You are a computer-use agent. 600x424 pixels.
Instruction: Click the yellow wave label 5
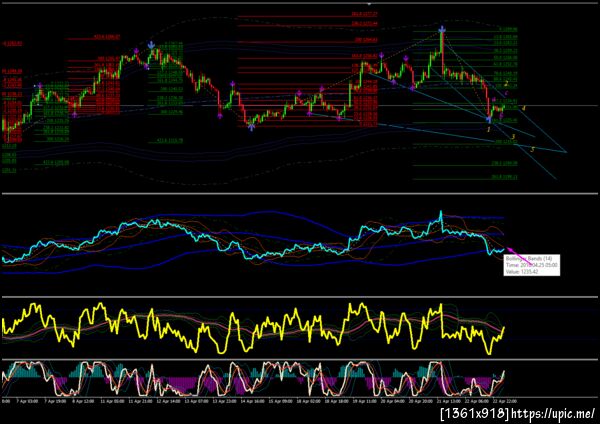[x=532, y=149]
